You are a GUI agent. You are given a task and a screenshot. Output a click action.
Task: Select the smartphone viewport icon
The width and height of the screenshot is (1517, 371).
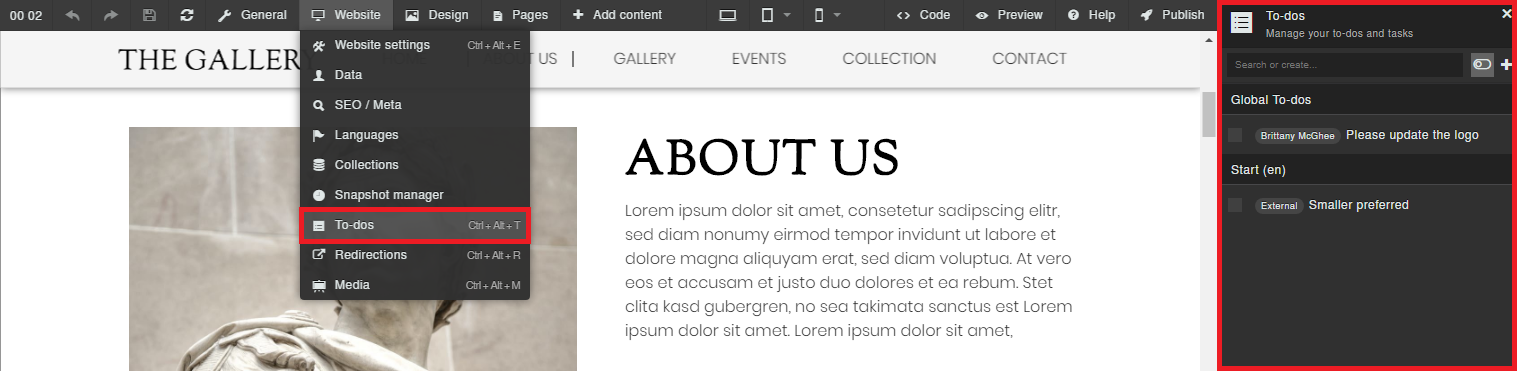coord(819,15)
